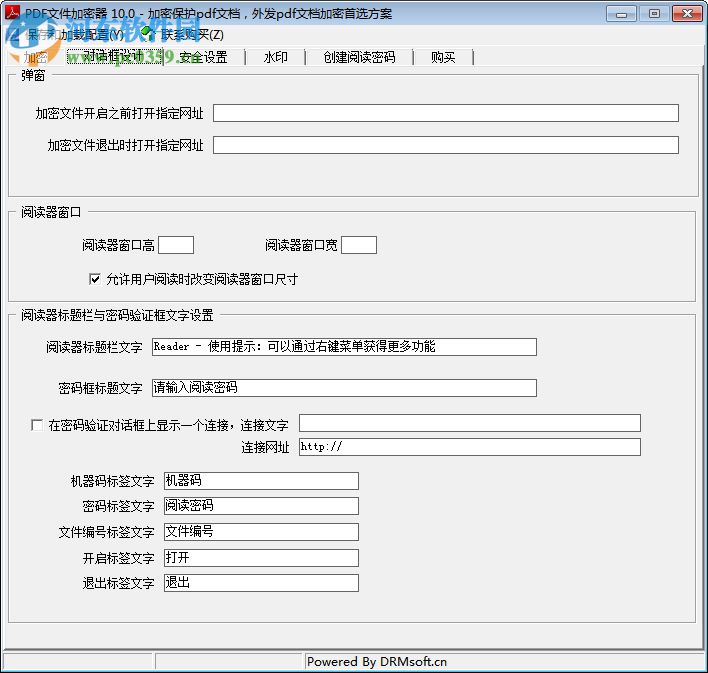Click the 连接网址 field containing http://
This screenshot has width=708, height=673.
tap(470, 447)
